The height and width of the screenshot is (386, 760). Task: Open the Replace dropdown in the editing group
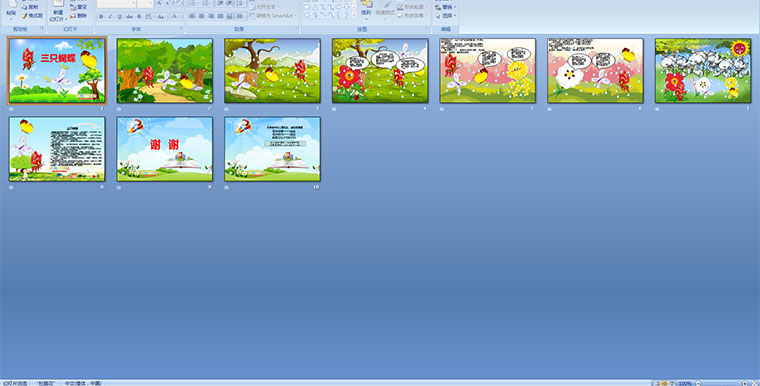[x=446, y=7]
